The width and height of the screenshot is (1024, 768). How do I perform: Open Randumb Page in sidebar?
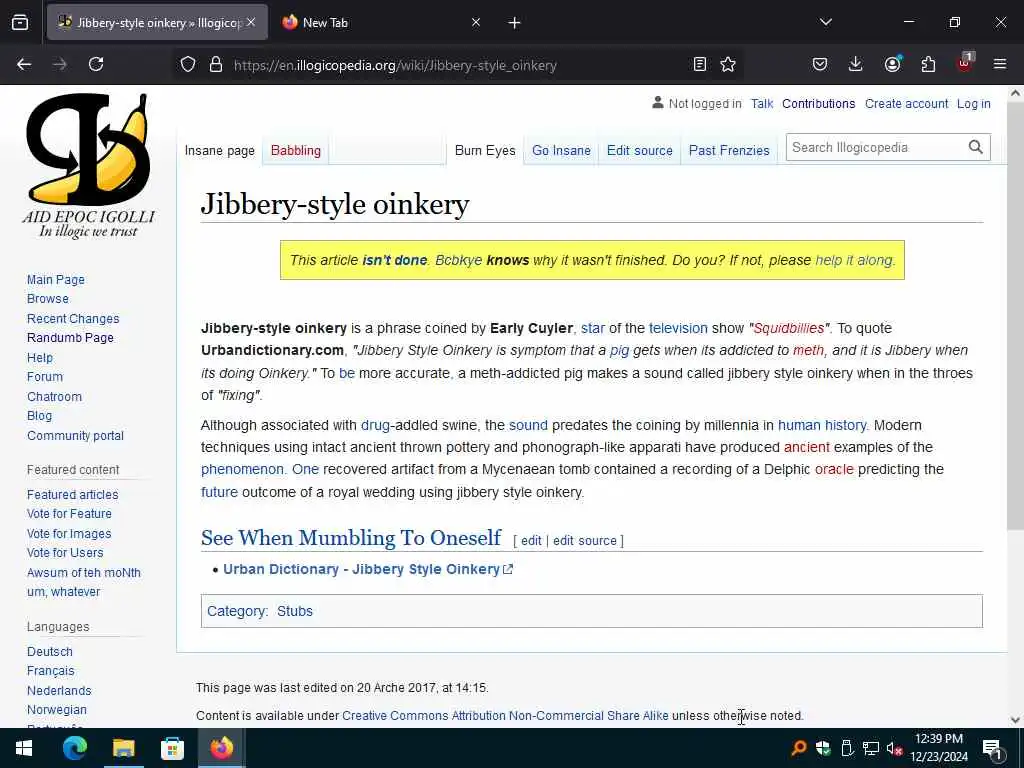70,338
